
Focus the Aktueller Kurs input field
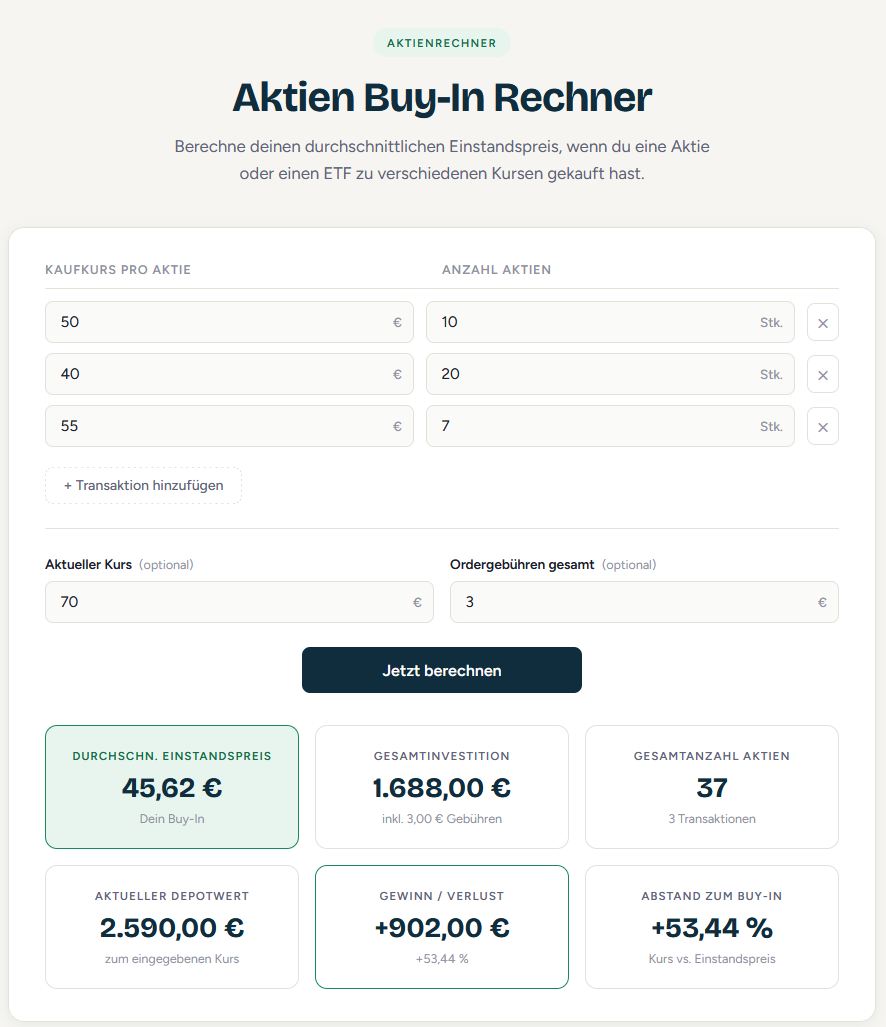239,602
